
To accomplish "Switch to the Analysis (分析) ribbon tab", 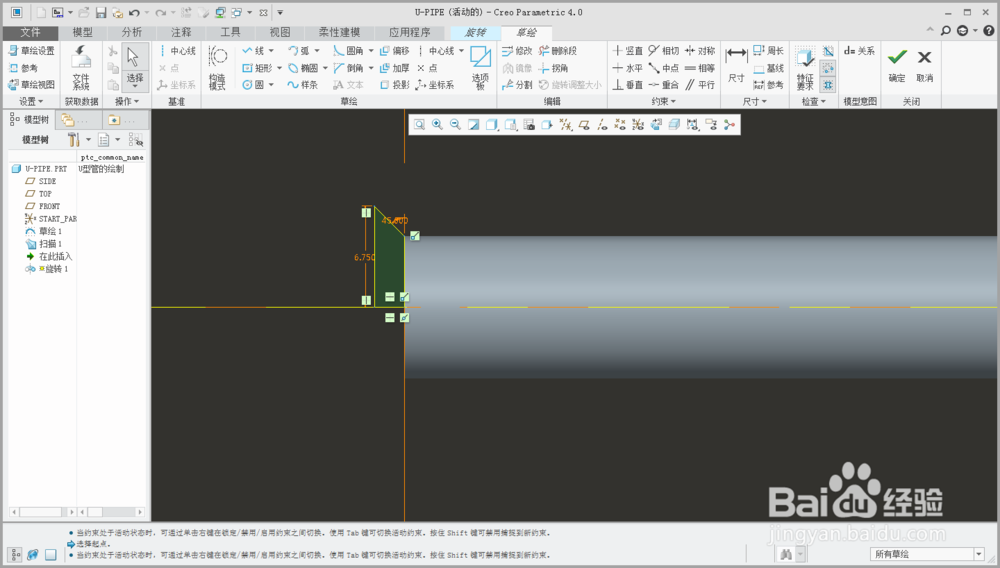I will 131,33.
